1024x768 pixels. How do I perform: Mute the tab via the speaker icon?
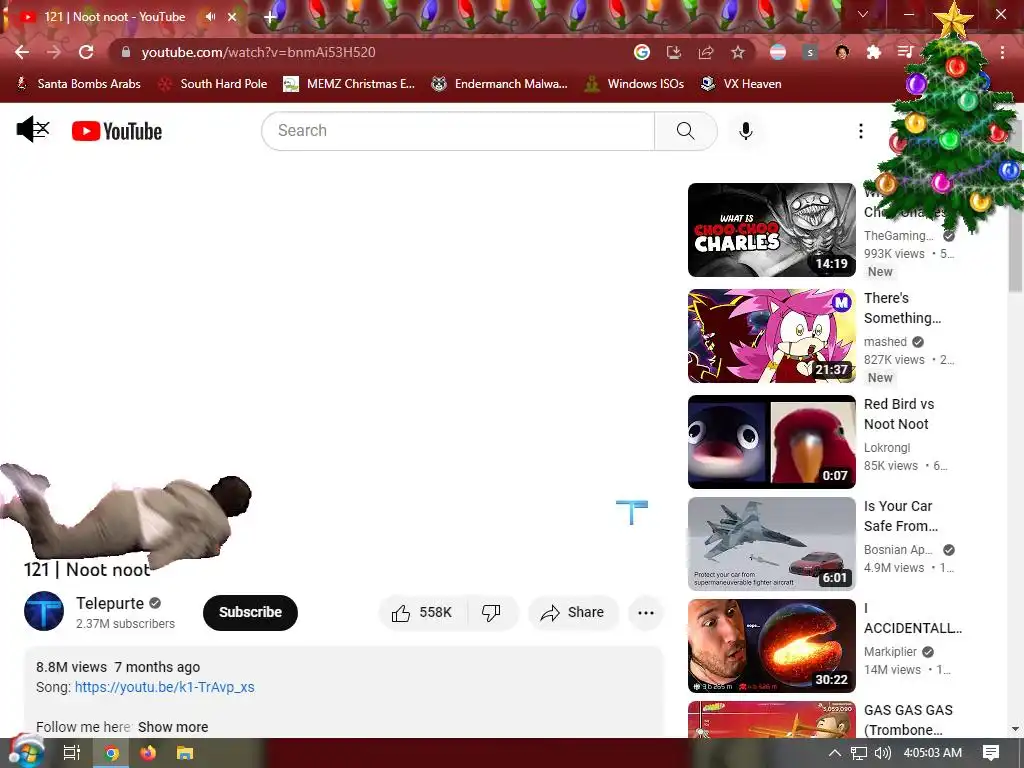210,16
